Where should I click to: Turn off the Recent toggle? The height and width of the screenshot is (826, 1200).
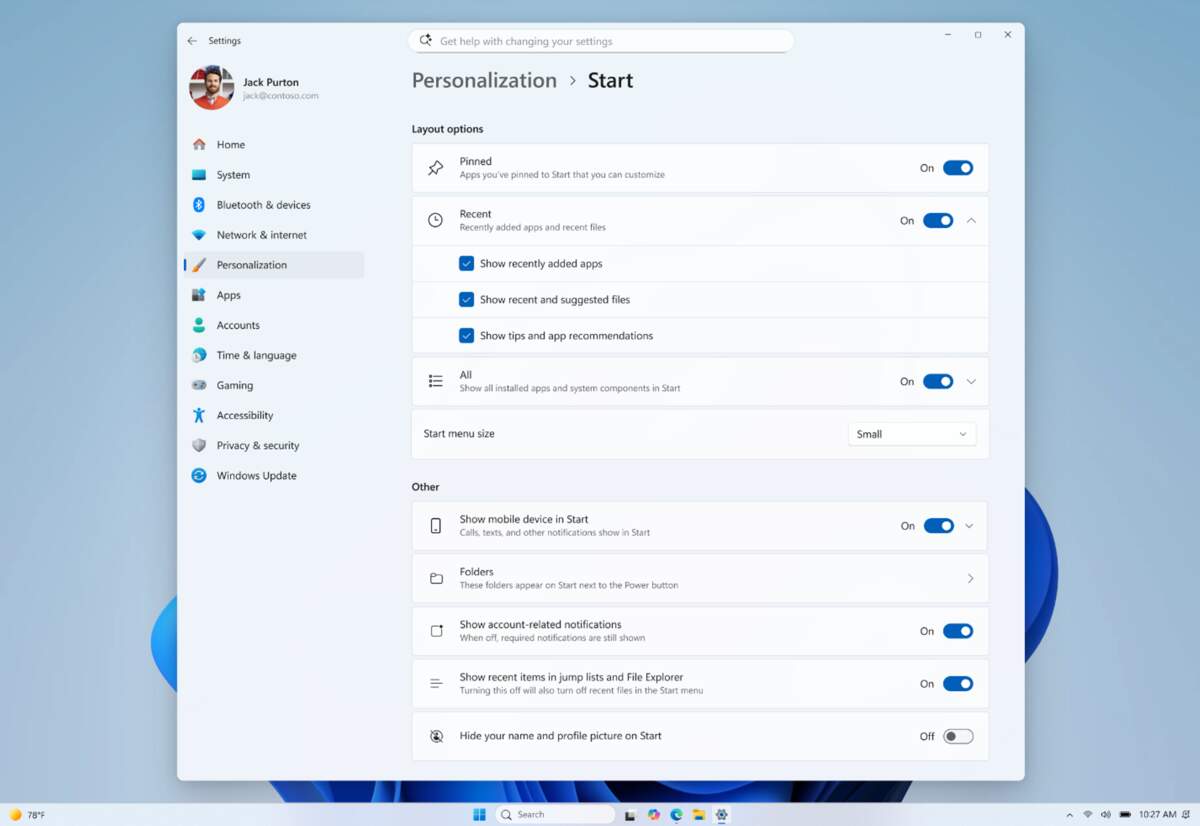click(937, 220)
